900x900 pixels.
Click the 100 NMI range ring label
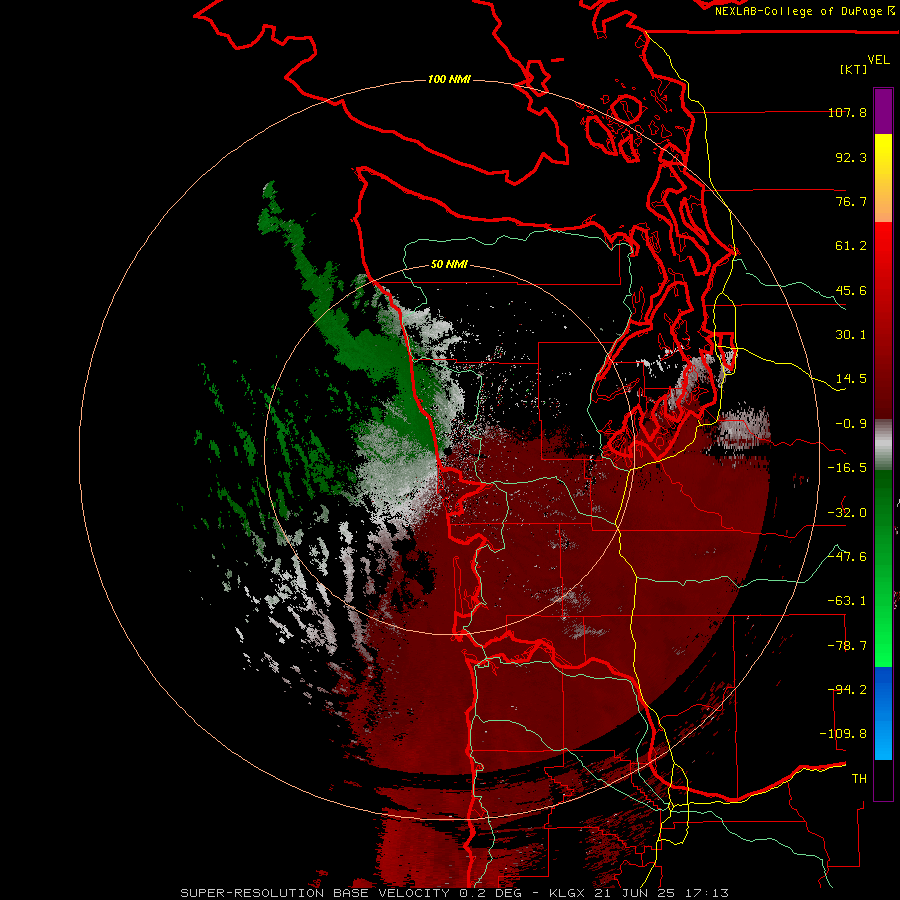pos(449,79)
